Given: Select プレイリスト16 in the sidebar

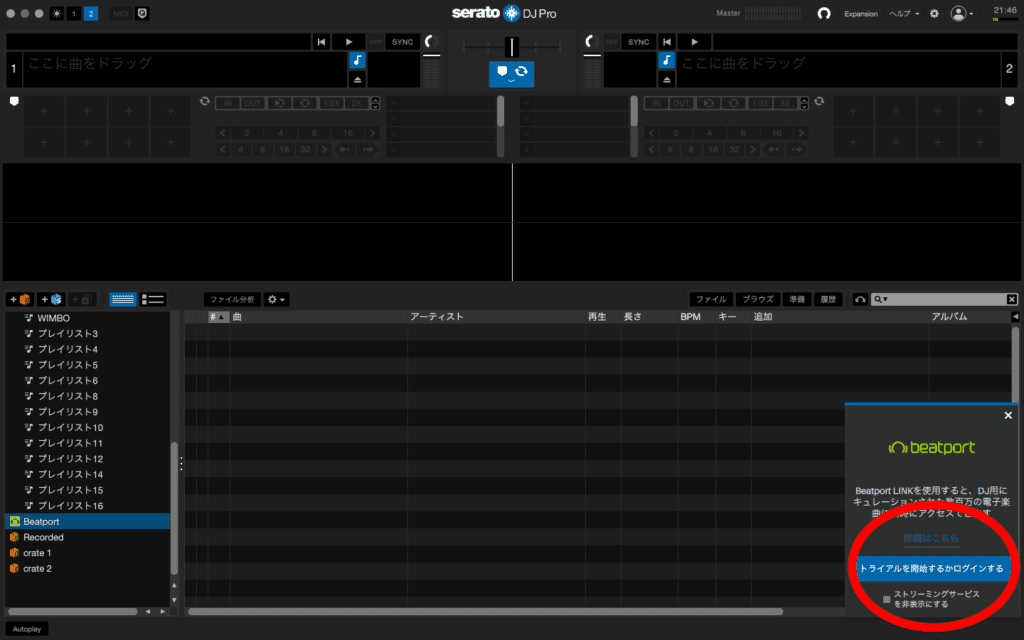Looking at the screenshot, I should tap(70, 506).
